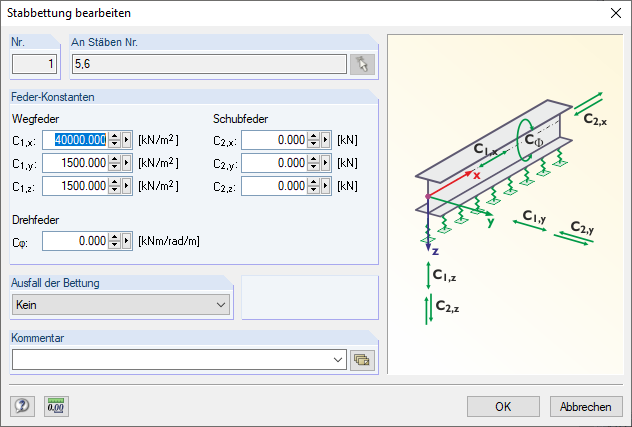Click the Cφ Drehfeder value field
The width and height of the screenshot is (632, 427).
coord(74,240)
